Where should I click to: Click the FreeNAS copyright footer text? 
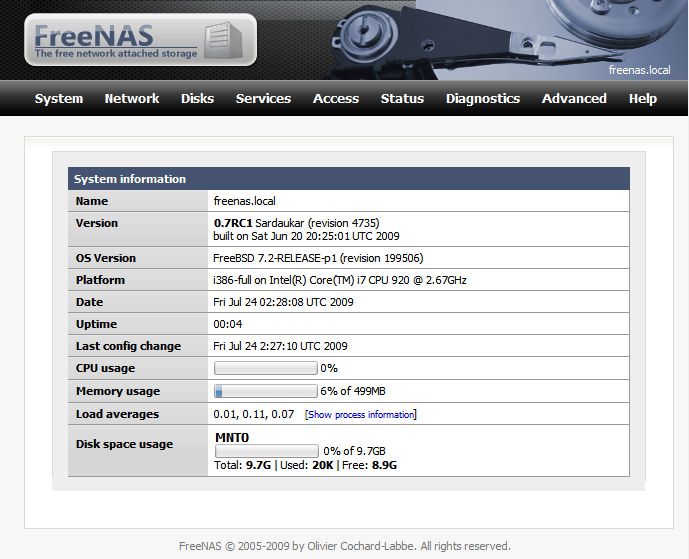[x=344, y=546]
